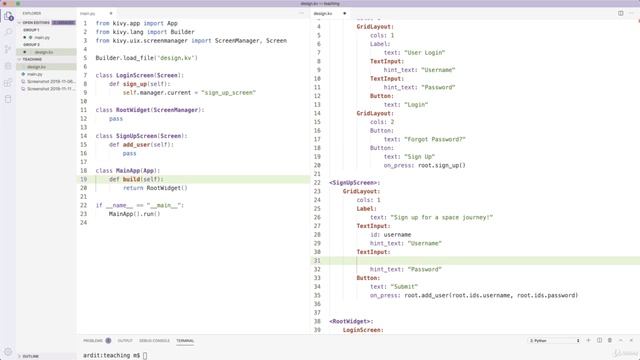Select design.kv in Teaching folder
Image resolution: width=640 pixels, height=360 pixels.
tap(36, 67)
